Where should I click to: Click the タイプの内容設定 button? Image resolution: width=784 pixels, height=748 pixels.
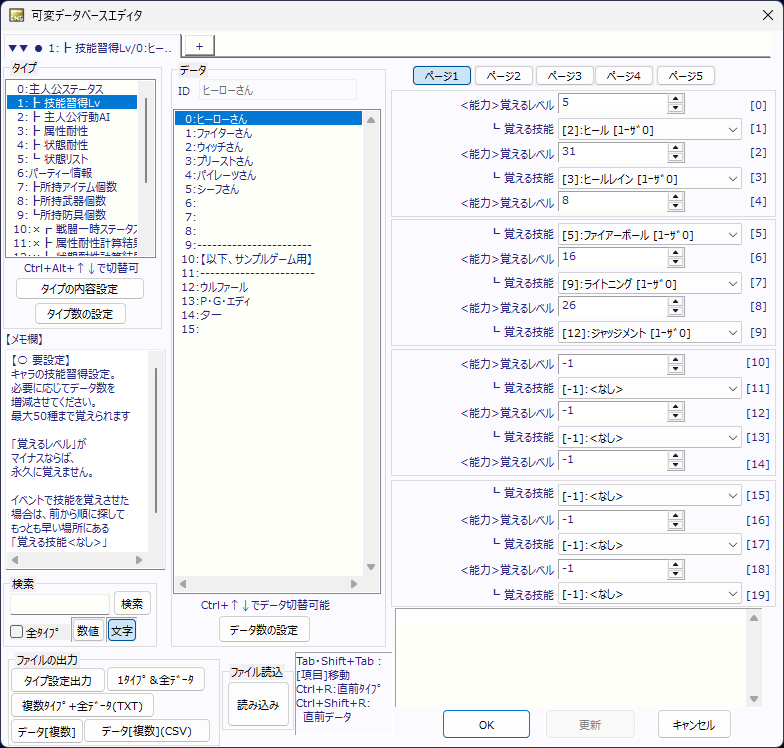point(80,289)
